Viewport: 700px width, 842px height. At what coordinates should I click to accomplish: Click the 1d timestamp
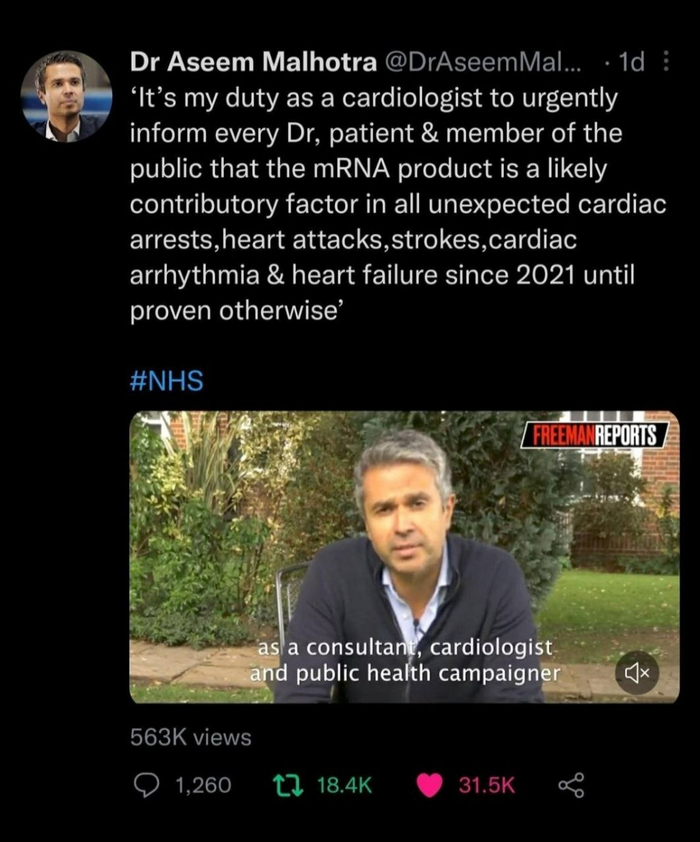(x=630, y=63)
